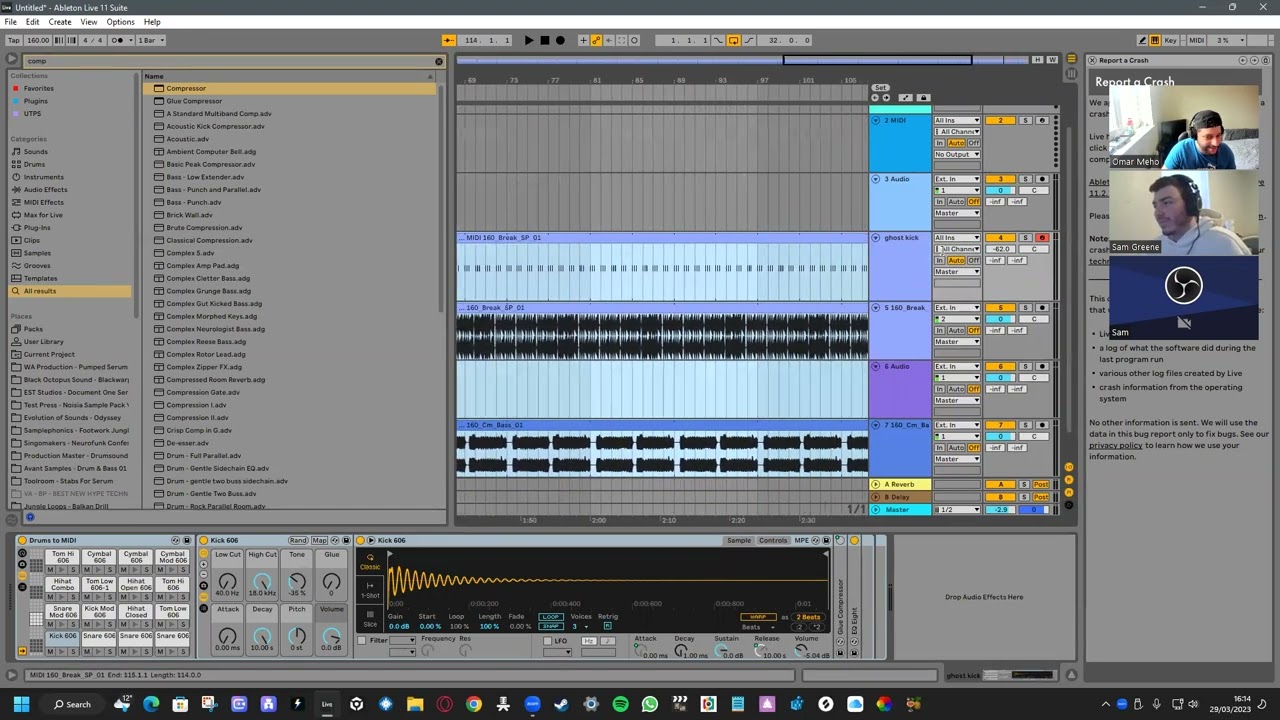Fold the ghost kick track
The image size is (1280, 720).
[x=876, y=238]
